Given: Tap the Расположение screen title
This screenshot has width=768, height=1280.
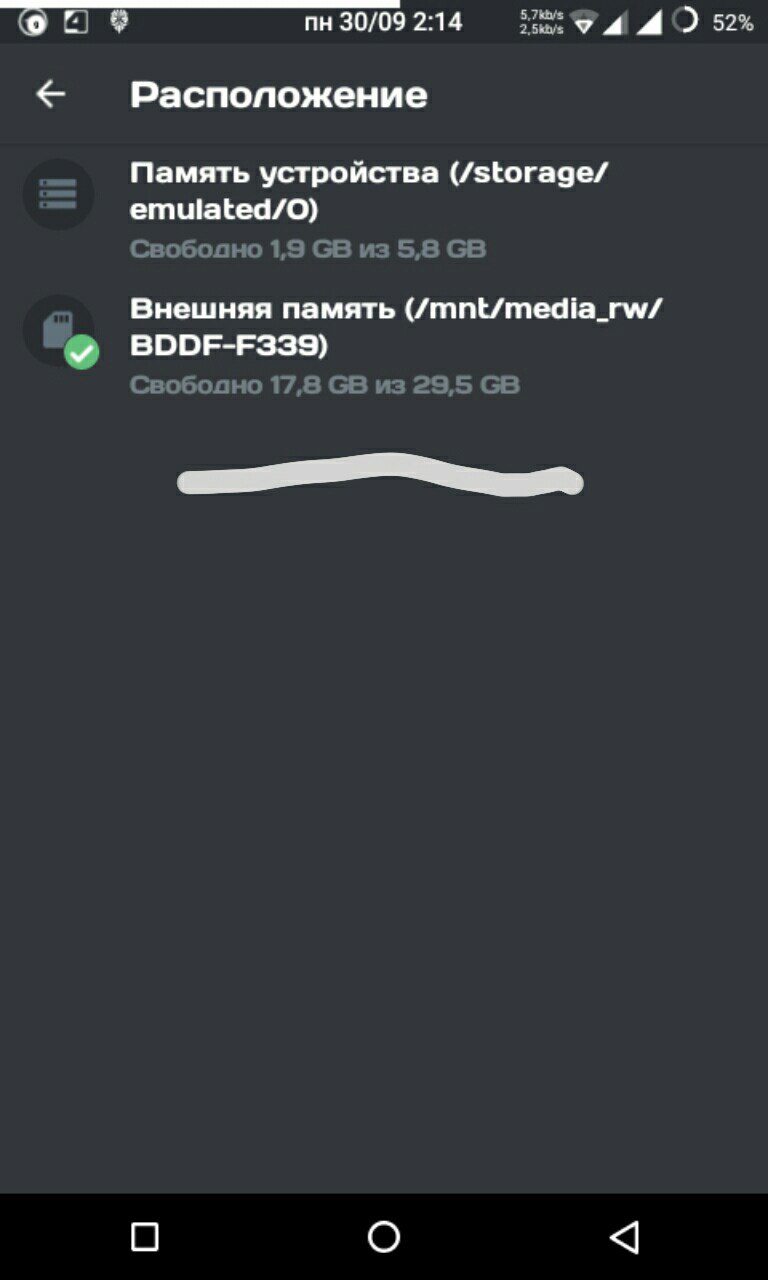Looking at the screenshot, I should pyautogui.click(x=279, y=95).
